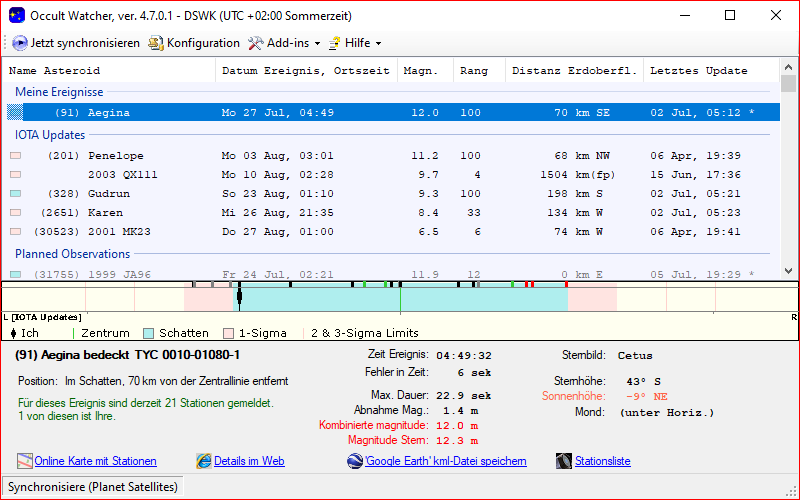Click the Internet Explorer Details icon
Viewport: 800px width, 500px height.
204,461
